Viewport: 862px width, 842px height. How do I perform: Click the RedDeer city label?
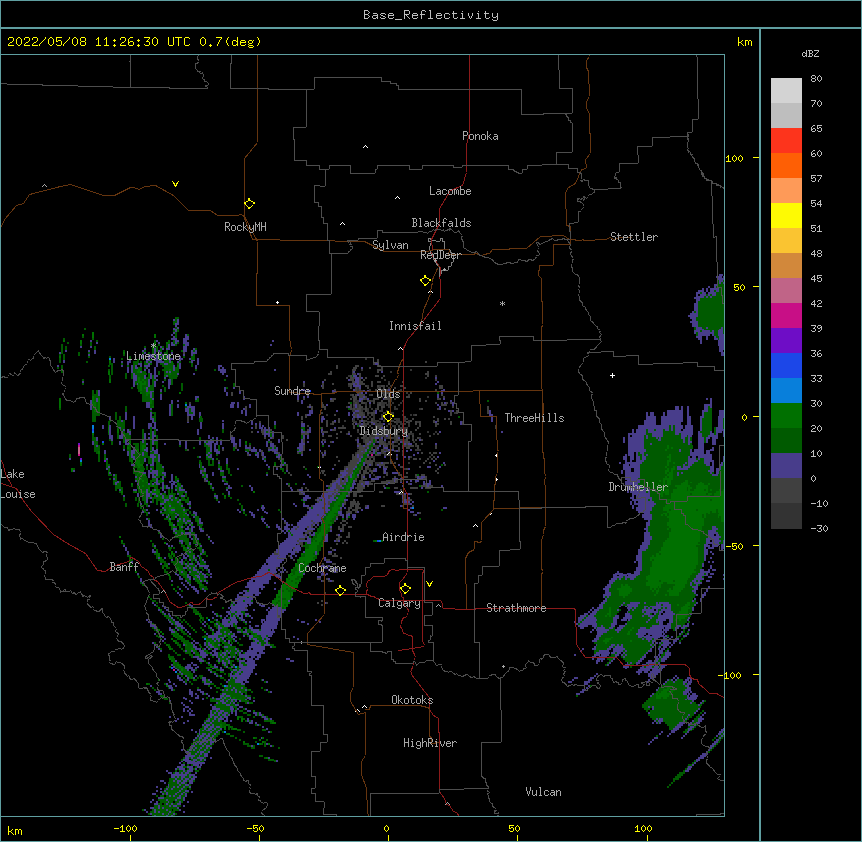(440, 255)
